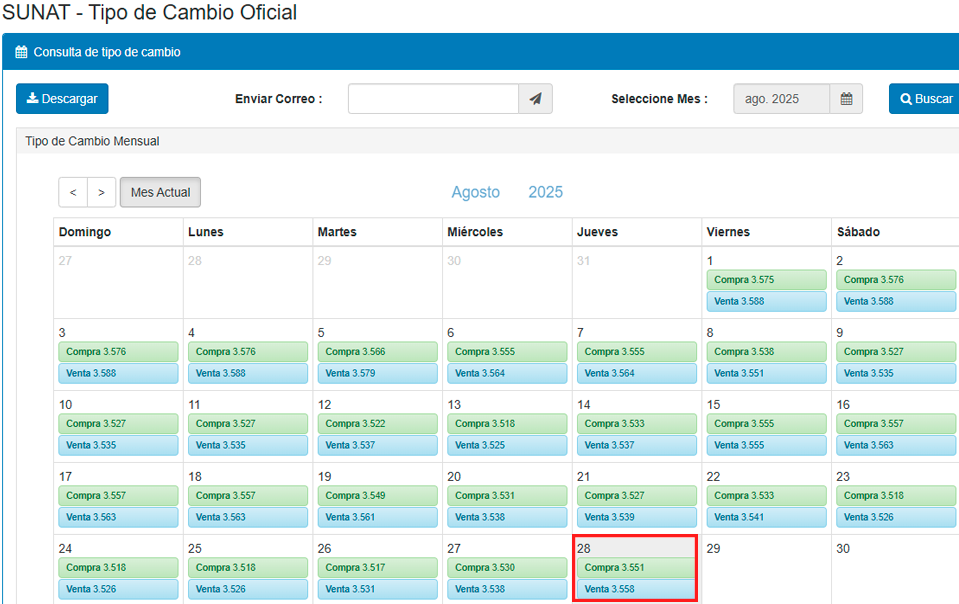Go to previous month arrow
Screen dimensions: 959x604
73,192
